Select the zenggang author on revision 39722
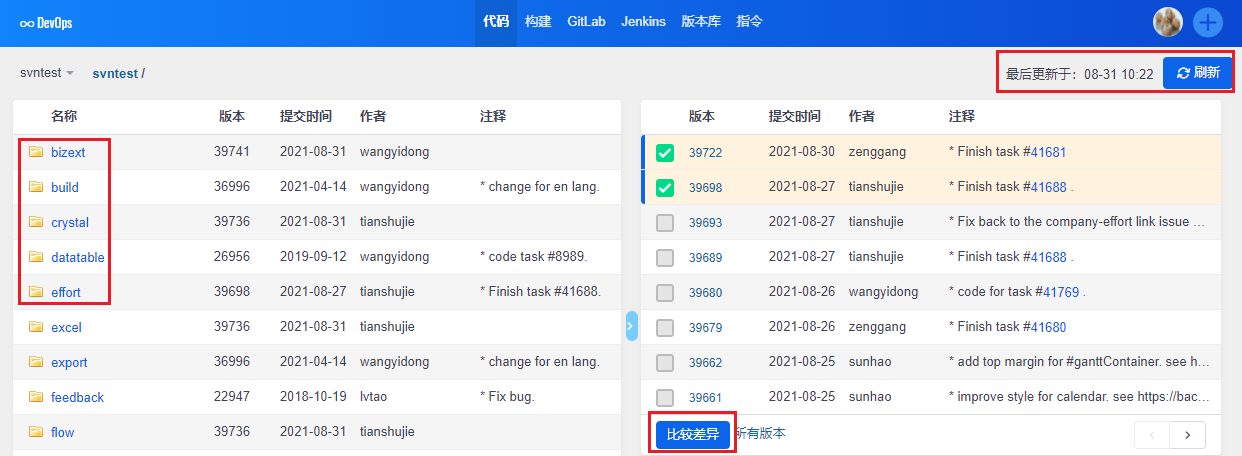 click(x=877, y=152)
